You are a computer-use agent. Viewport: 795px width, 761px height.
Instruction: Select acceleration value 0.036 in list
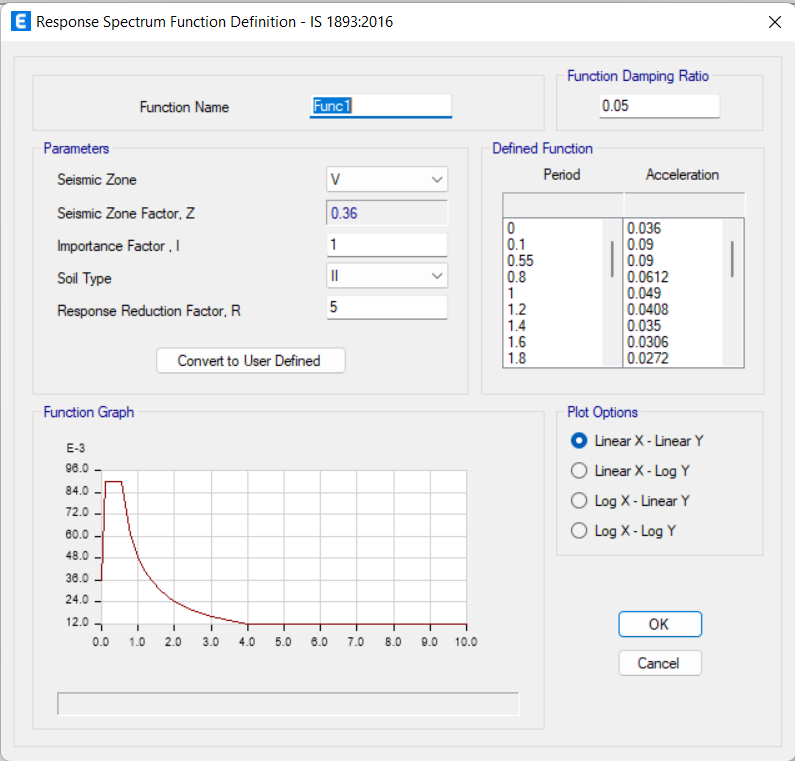pyautogui.click(x=644, y=228)
